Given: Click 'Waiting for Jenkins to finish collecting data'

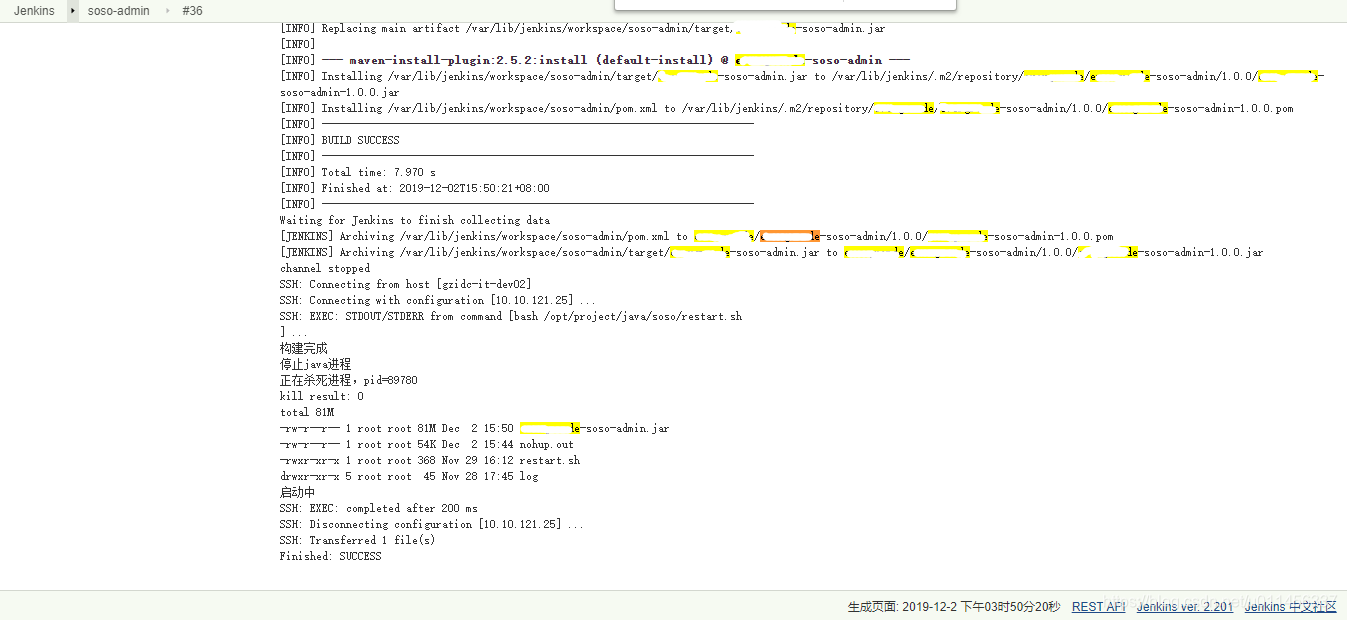Looking at the screenshot, I should point(415,220).
